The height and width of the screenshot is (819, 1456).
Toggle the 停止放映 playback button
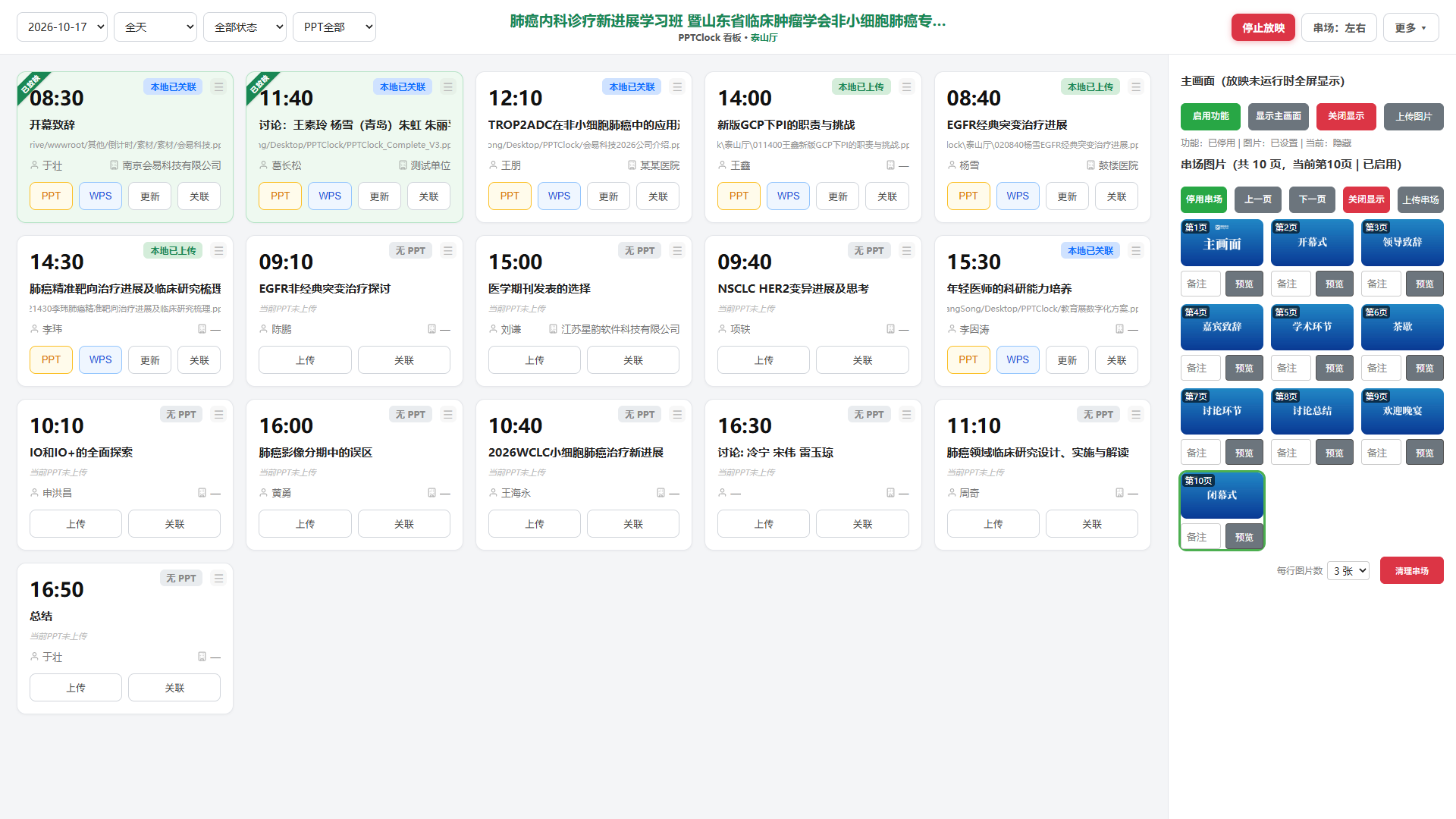point(1263,28)
